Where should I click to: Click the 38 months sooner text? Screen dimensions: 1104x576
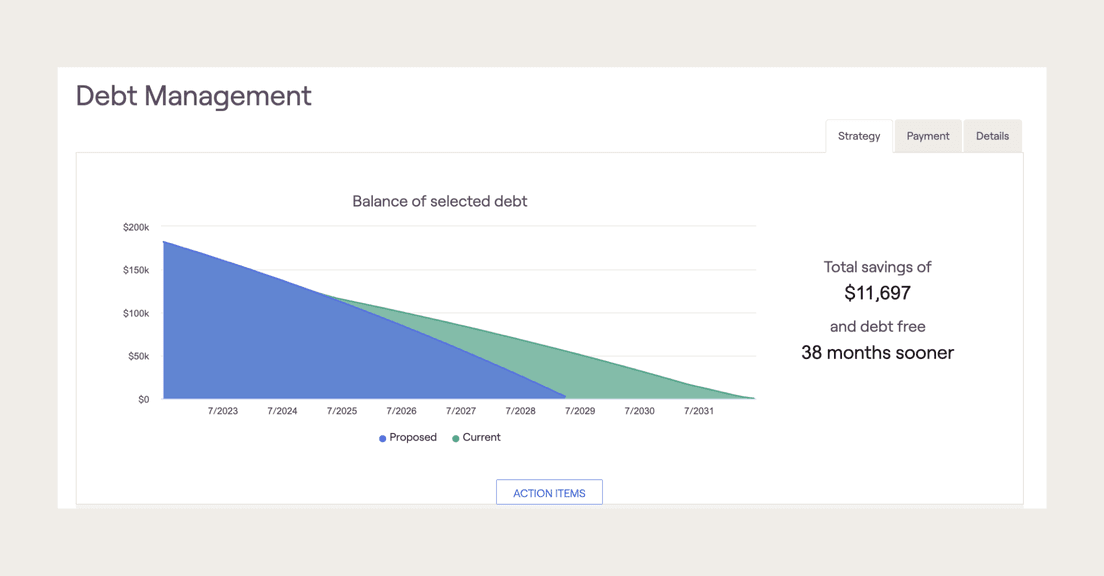[x=877, y=353]
